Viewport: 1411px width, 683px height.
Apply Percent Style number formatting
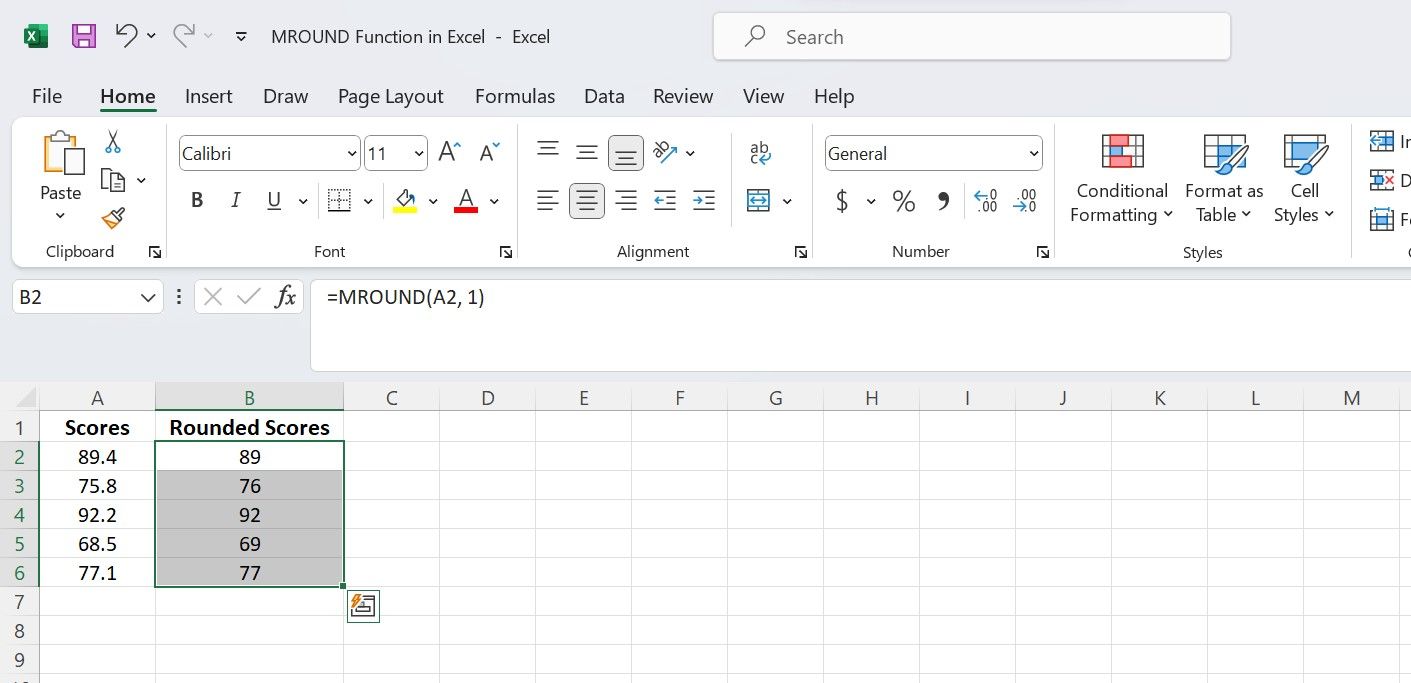pyautogui.click(x=904, y=200)
